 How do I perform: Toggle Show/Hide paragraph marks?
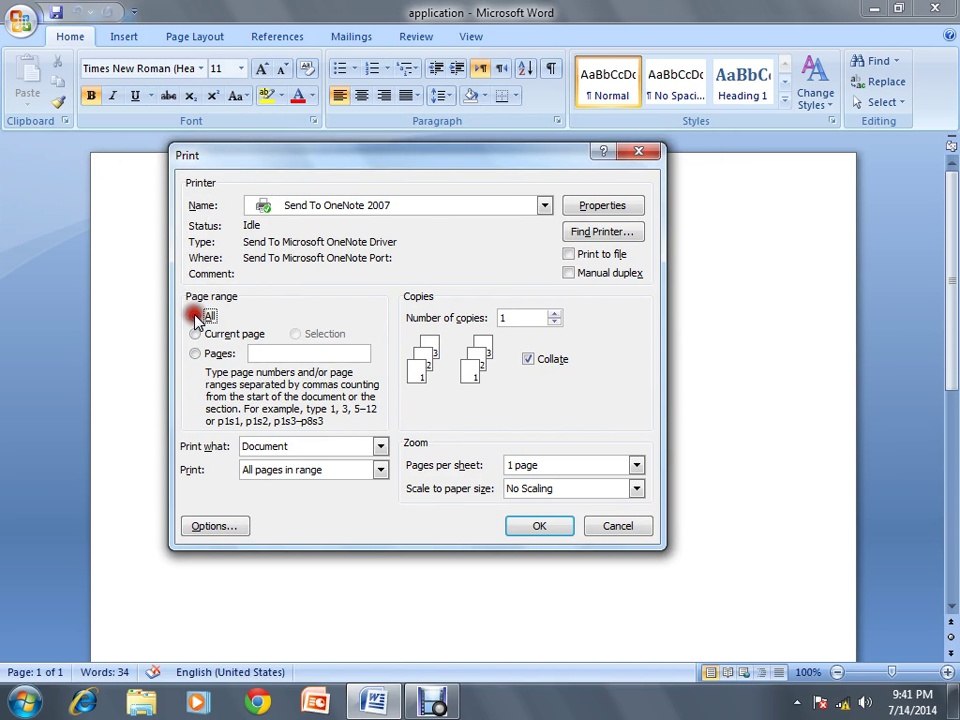pos(551,69)
